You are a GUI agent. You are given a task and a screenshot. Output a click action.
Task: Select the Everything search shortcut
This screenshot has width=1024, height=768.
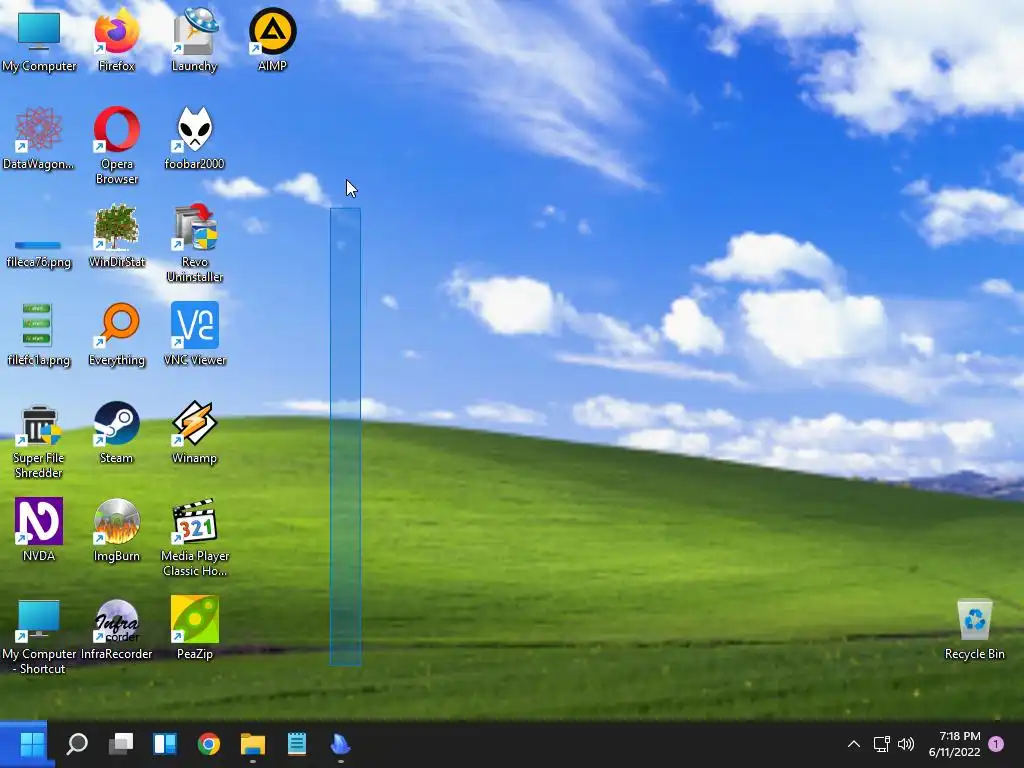[x=116, y=334]
